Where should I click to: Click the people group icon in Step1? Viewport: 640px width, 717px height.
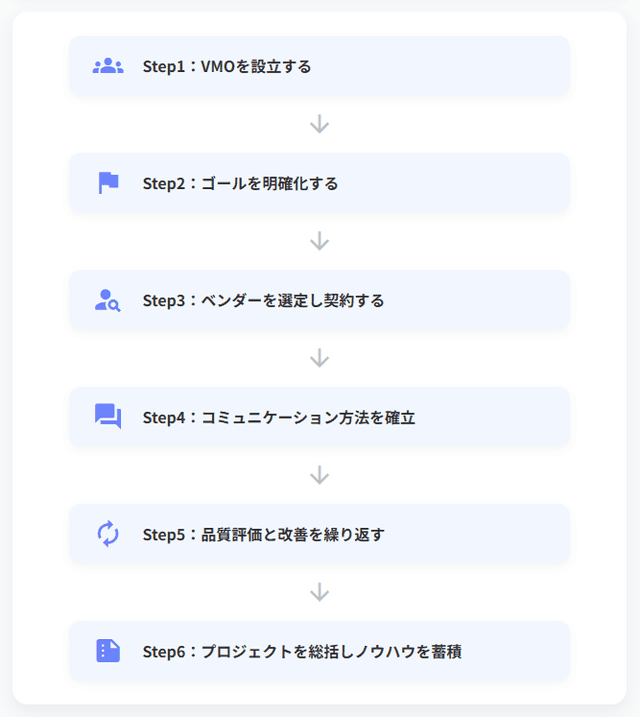[108, 67]
